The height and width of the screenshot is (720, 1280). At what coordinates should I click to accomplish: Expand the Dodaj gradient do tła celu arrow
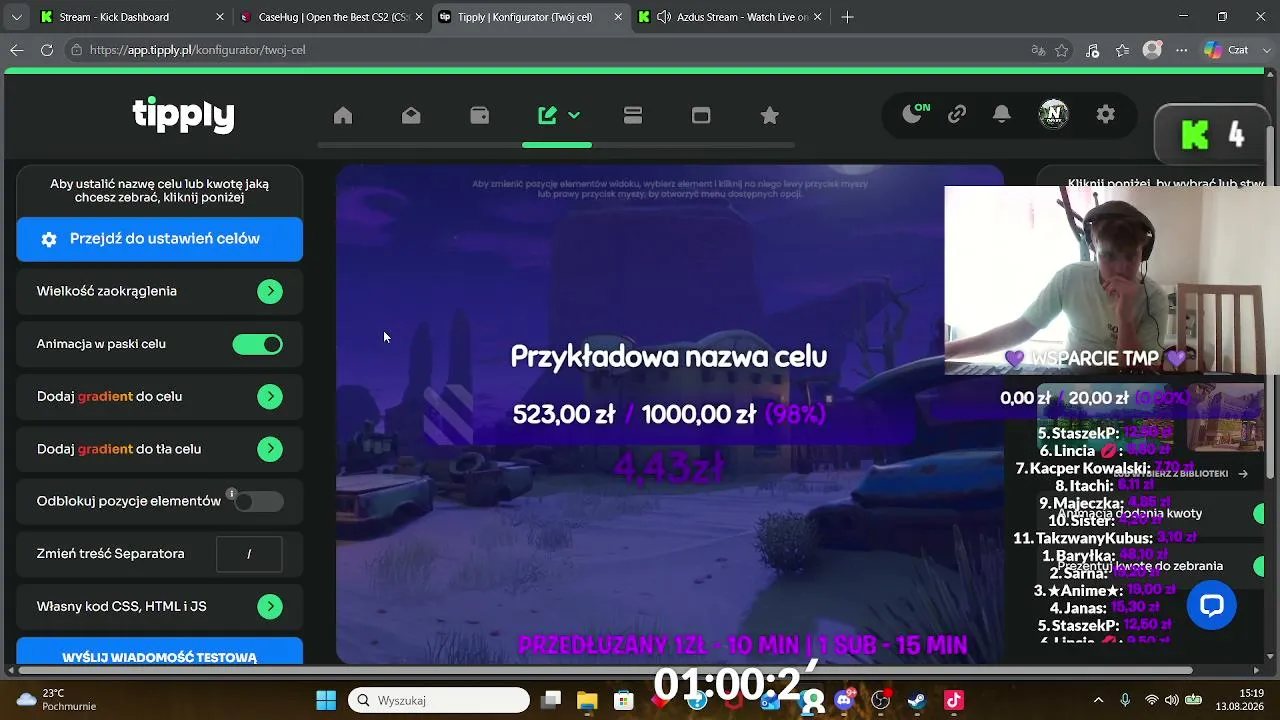(x=270, y=449)
